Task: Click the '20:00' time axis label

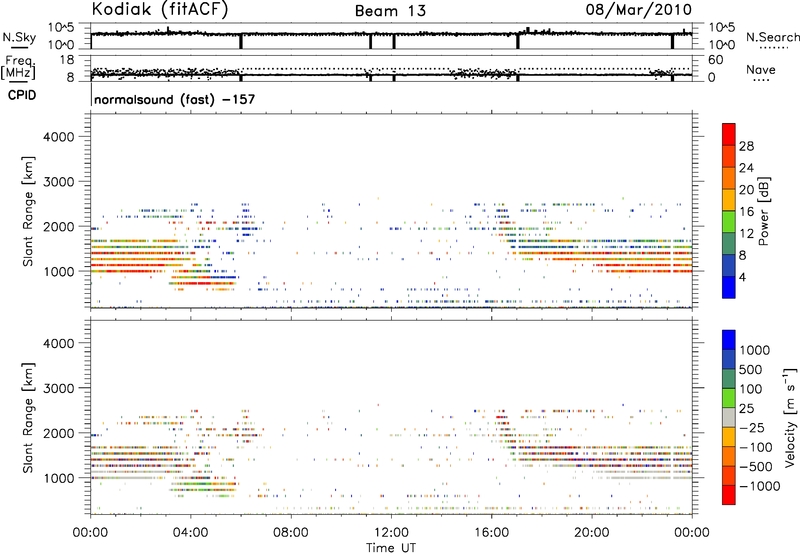Action: 591,533
